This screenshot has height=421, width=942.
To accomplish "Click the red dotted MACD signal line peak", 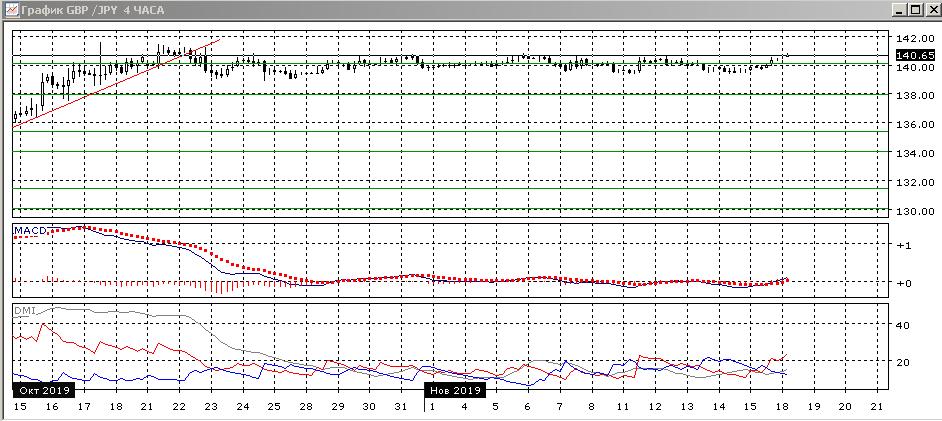I will (x=82, y=227).
